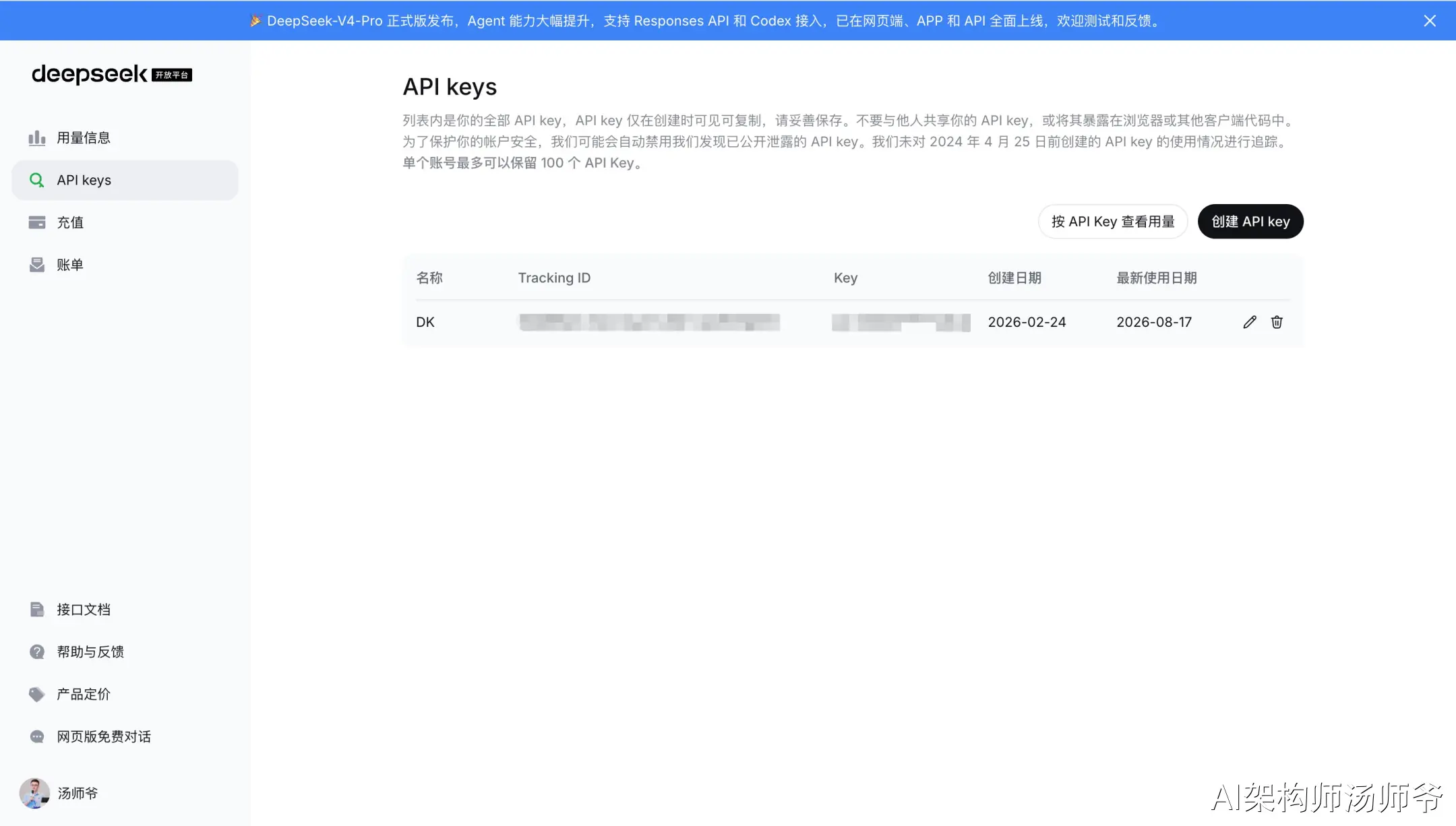Image resolution: width=1456 pixels, height=826 pixels.
Task: Edit the DK key with the pencil icon
Action: (x=1250, y=322)
